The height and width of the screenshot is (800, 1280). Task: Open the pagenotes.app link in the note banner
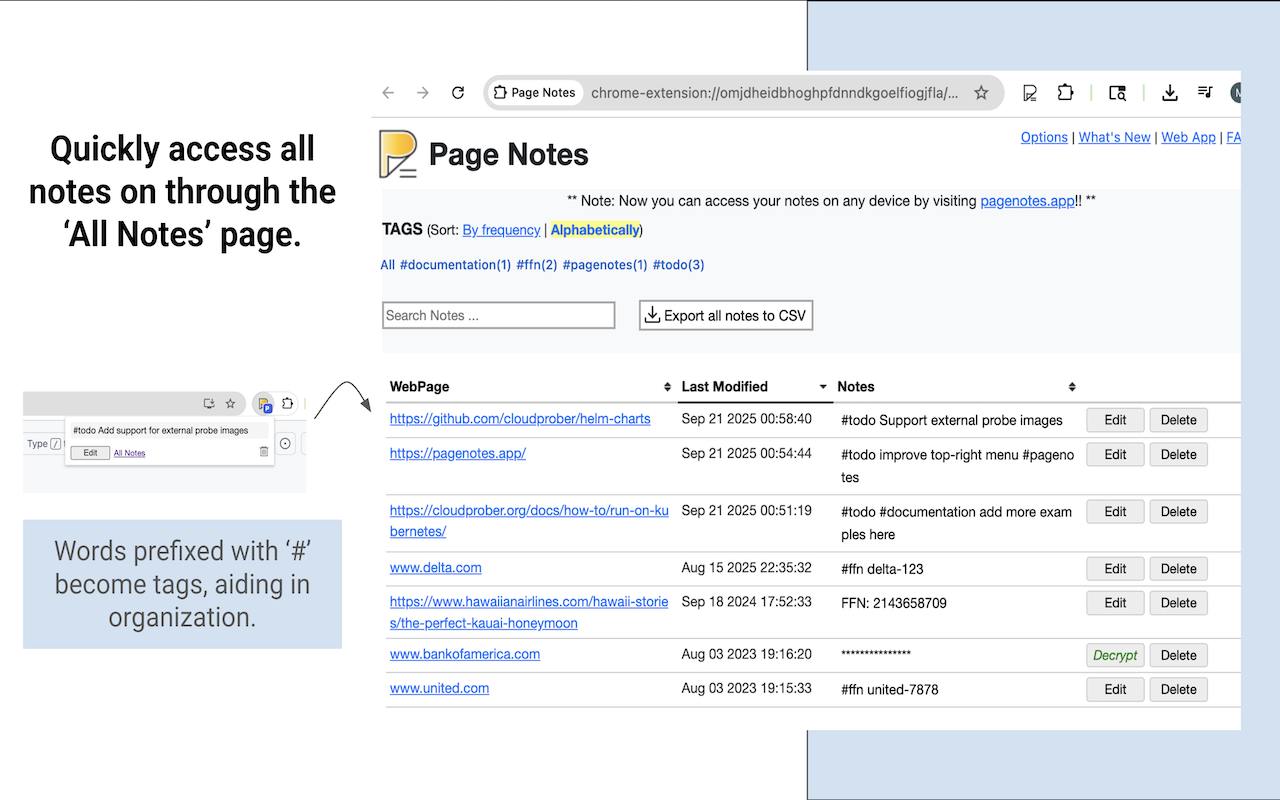click(1026, 200)
